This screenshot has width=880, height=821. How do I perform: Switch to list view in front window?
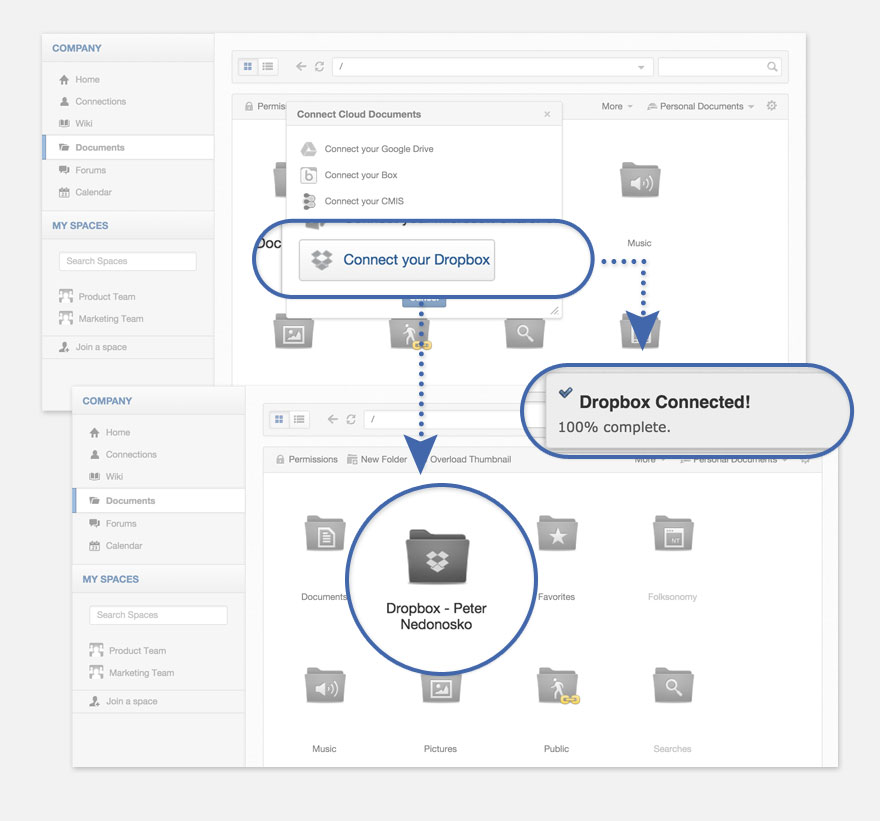299,419
